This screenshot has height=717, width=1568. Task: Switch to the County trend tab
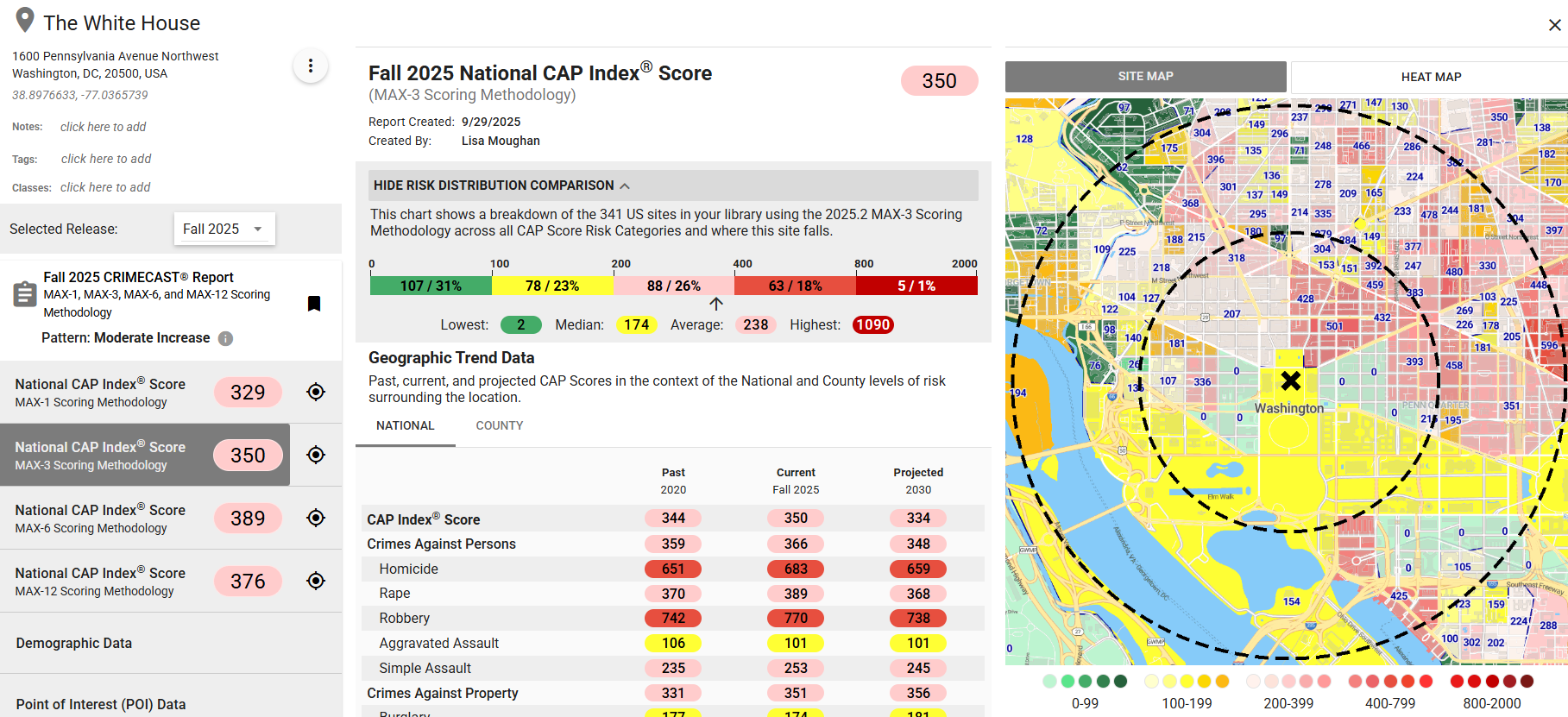tap(499, 425)
